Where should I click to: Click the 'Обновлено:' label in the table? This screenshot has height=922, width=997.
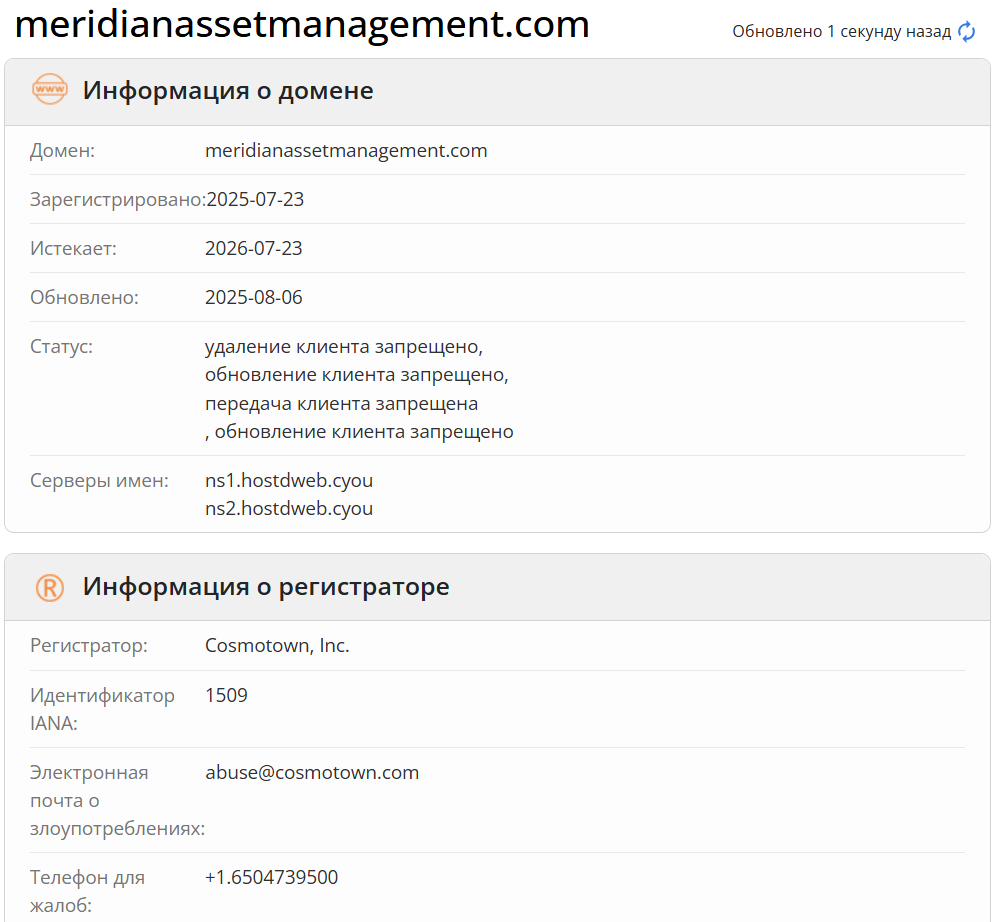(84, 297)
